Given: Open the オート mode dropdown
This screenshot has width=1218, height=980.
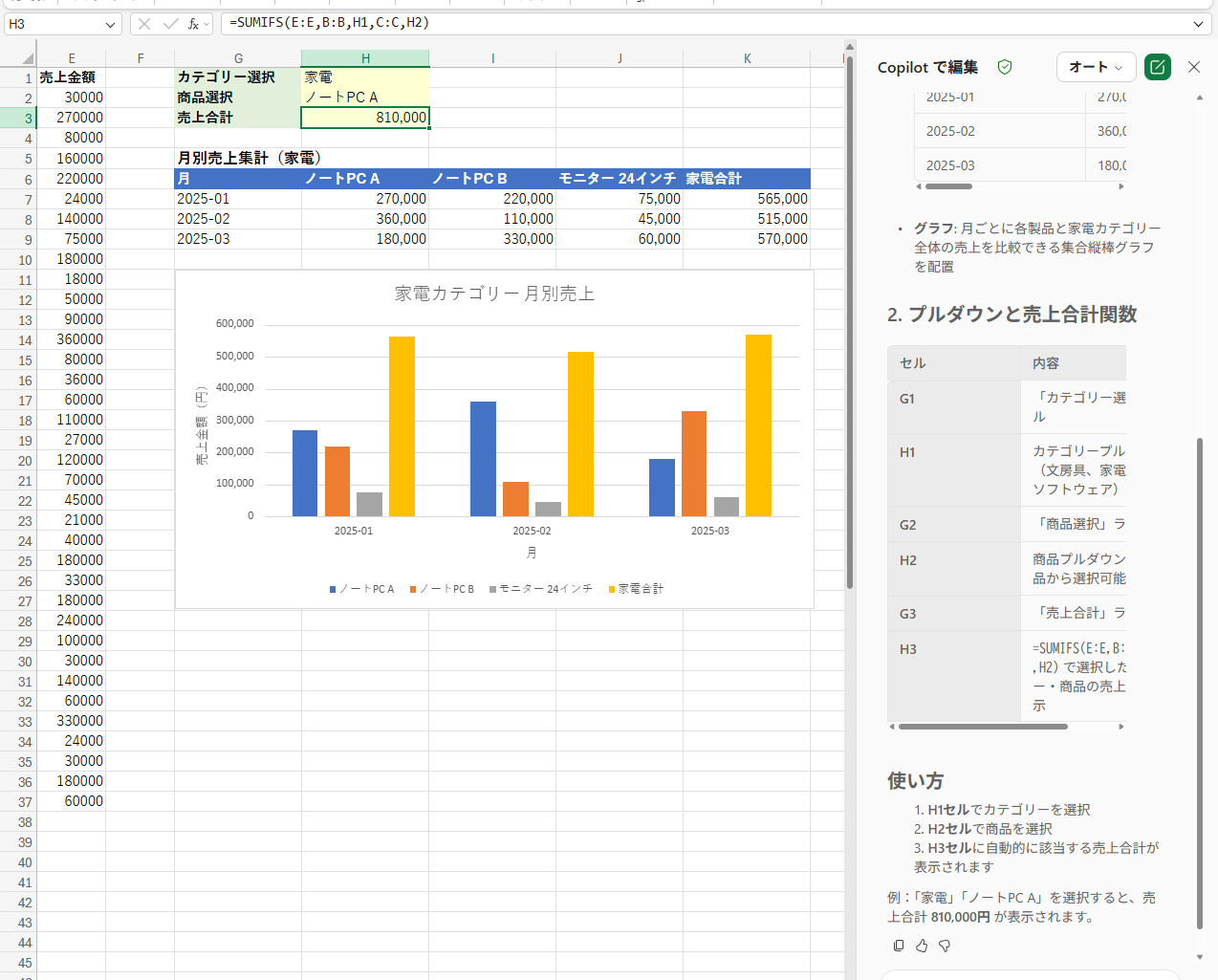Looking at the screenshot, I should point(1096,67).
